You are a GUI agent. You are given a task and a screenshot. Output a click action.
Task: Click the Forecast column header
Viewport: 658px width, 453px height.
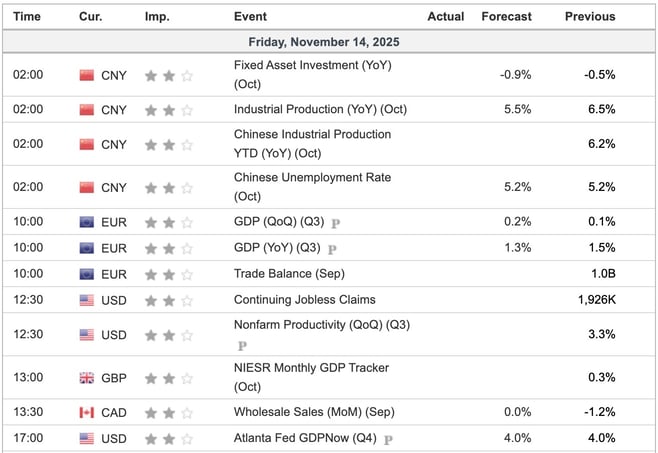point(506,16)
